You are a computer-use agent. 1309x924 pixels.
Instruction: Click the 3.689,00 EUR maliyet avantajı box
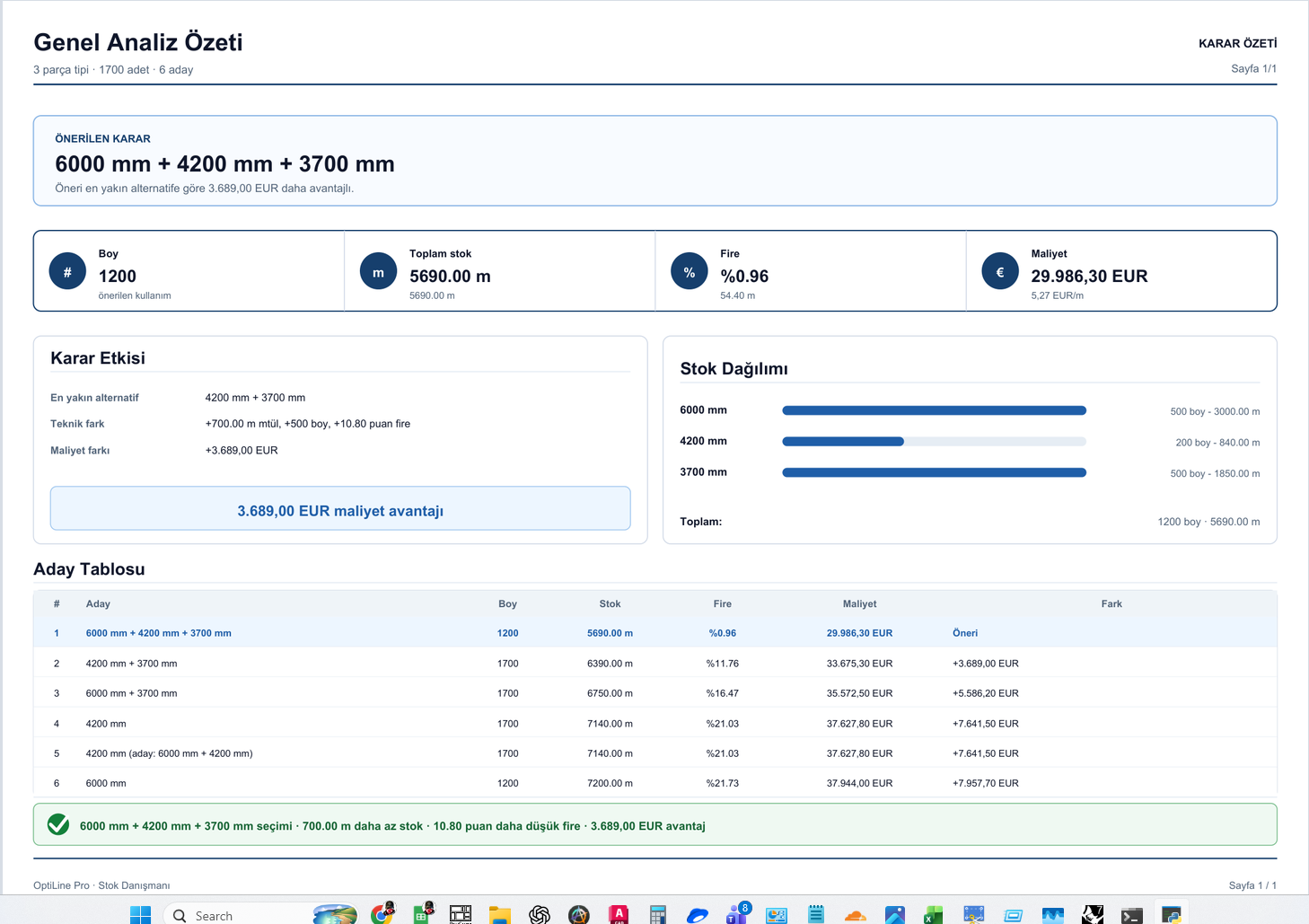pyautogui.click(x=340, y=508)
